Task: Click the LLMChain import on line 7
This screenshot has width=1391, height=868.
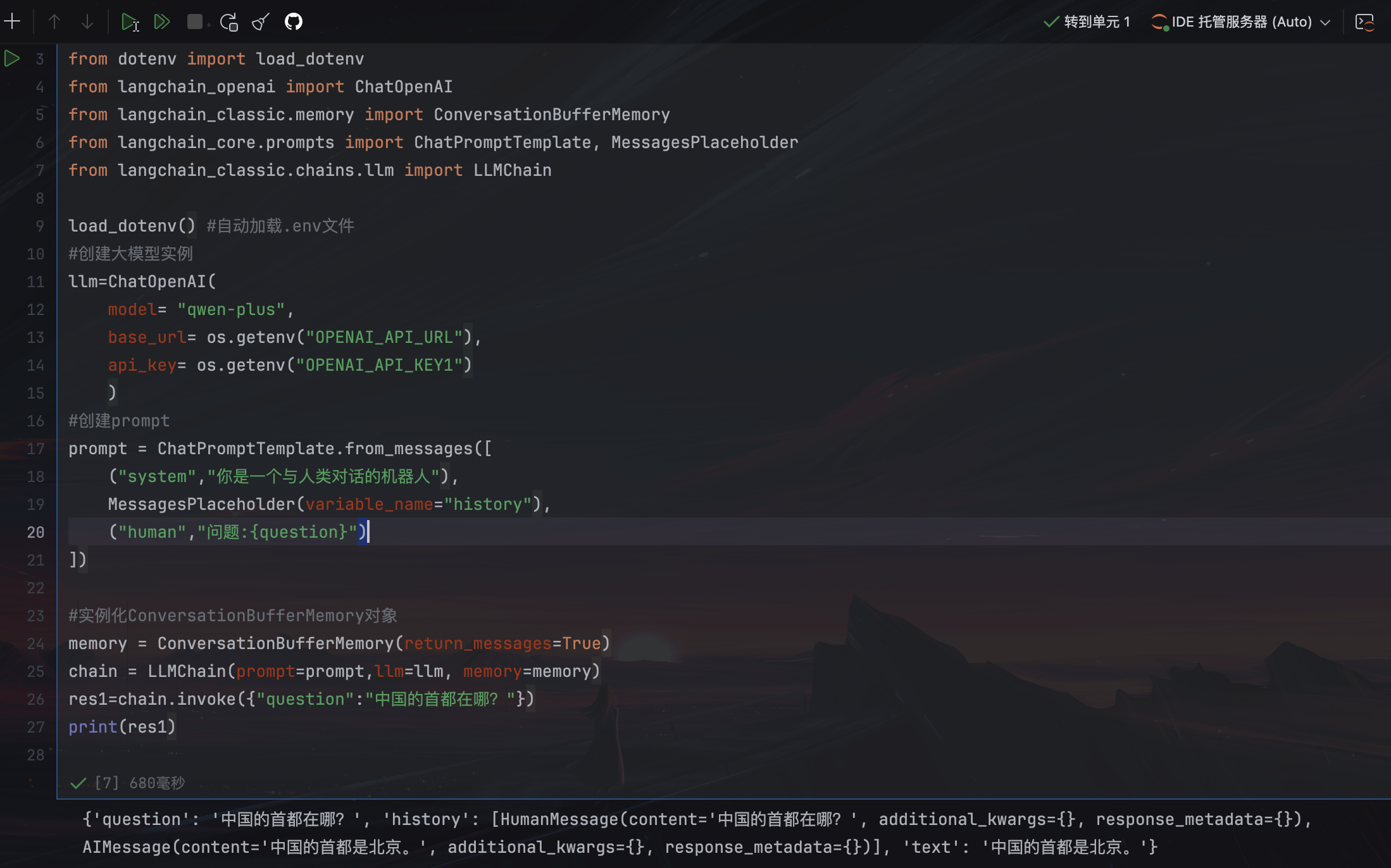Action: point(512,170)
